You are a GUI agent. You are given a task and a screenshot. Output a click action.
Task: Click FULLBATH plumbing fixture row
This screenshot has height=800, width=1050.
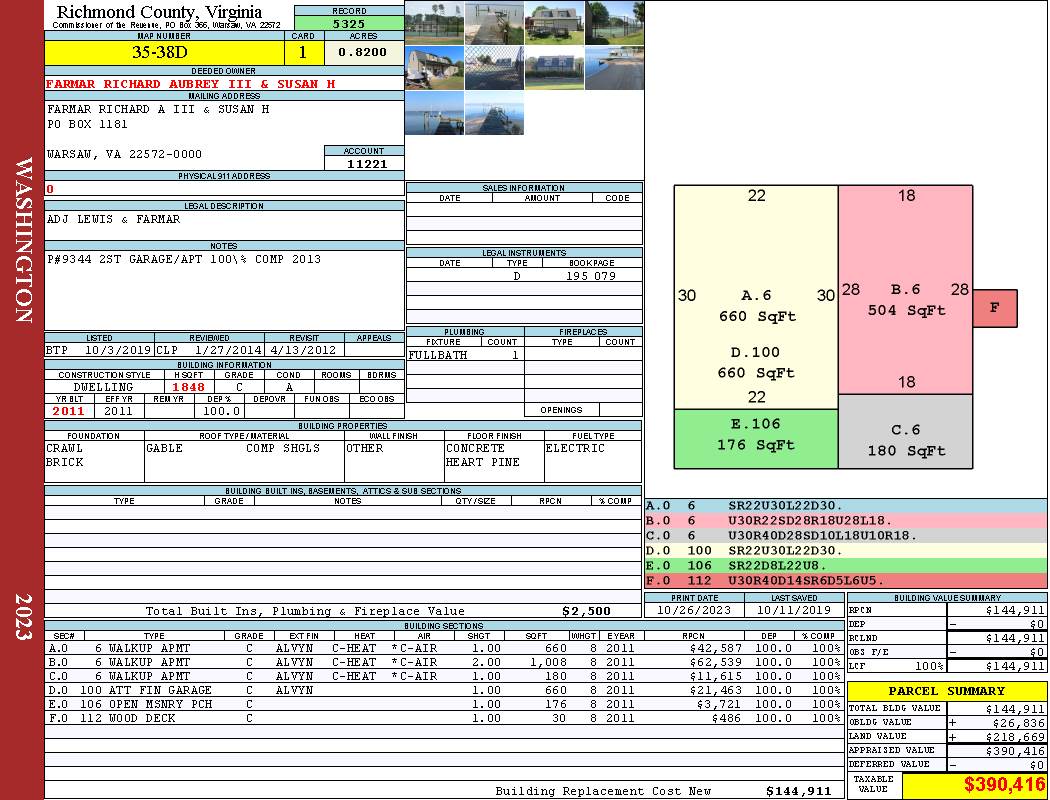pos(465,355)
